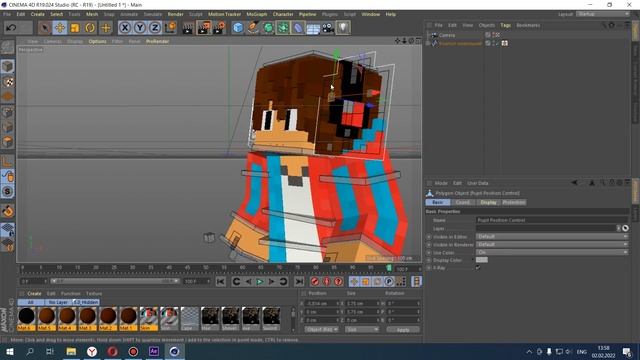
Task: Activate the Rotate tool
Action: tap(90, 28)
